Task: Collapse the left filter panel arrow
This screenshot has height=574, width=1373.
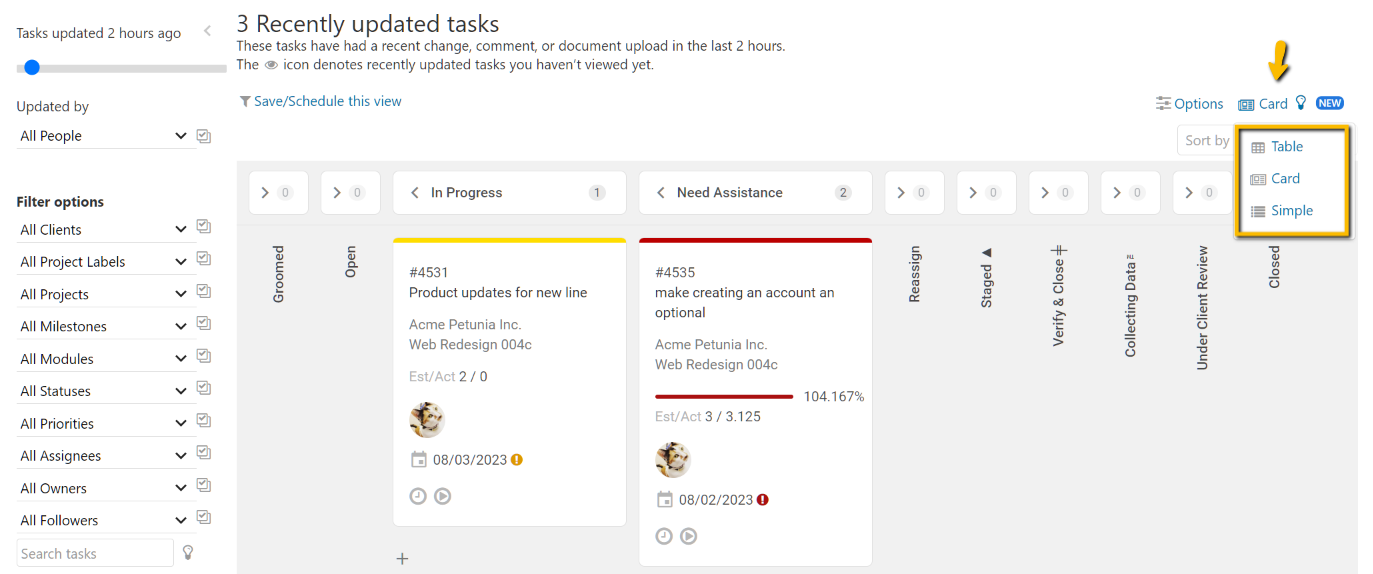Action: (207, 31)
